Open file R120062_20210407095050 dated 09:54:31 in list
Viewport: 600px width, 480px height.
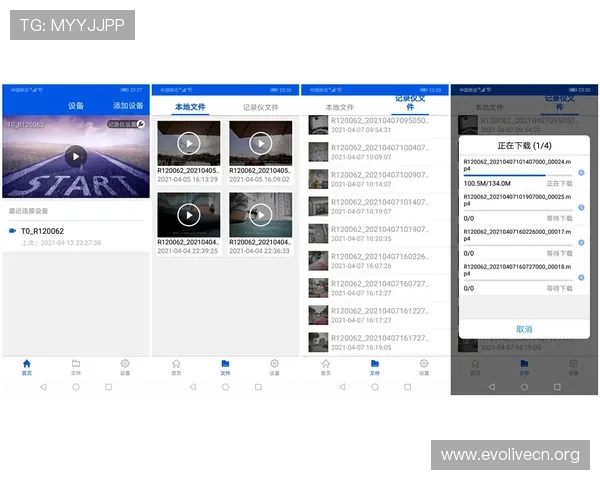pyautogui.click(x=375, y=125)
